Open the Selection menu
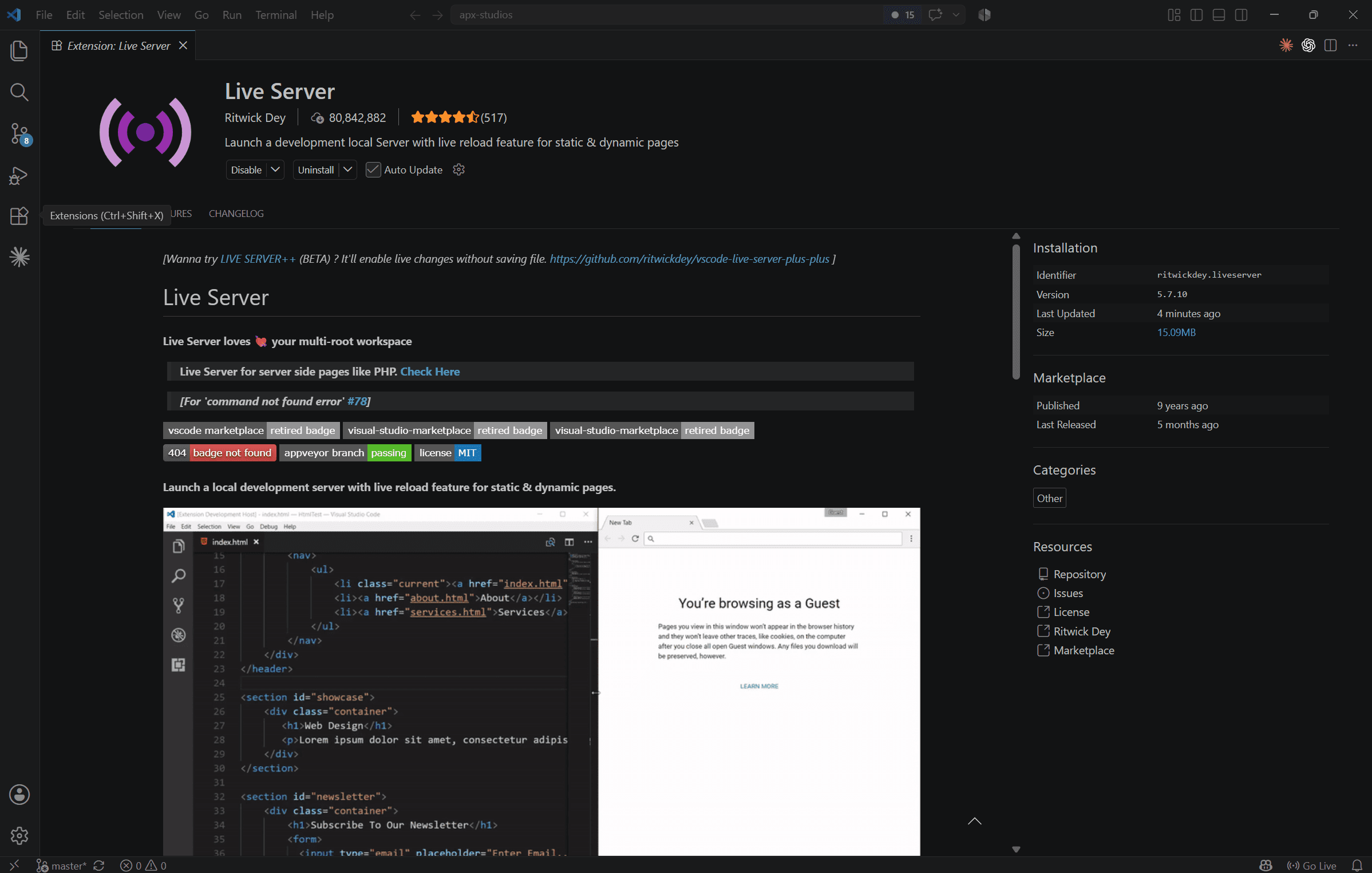Image resolution: width=1372 pixels, height=873 pixels. (121, 15)
